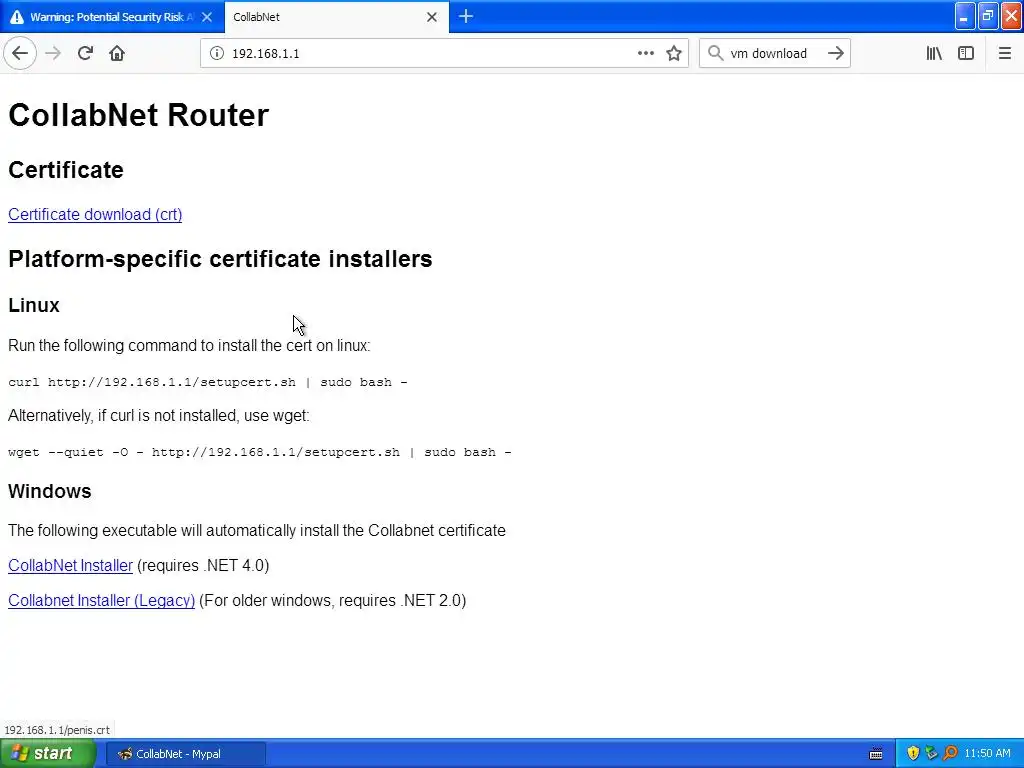
Task: Click the 11:50 AM system clock
Action: [987, 754]
